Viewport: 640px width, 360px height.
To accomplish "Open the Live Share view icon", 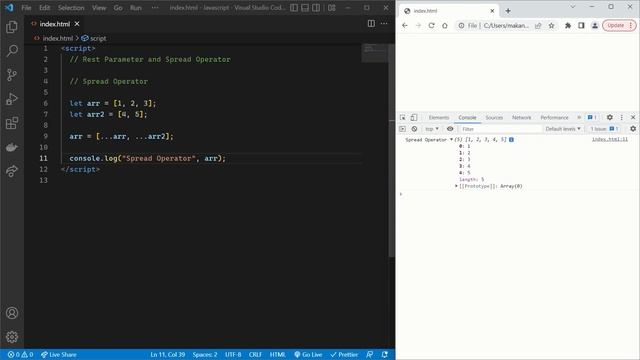I will [12, 171].
